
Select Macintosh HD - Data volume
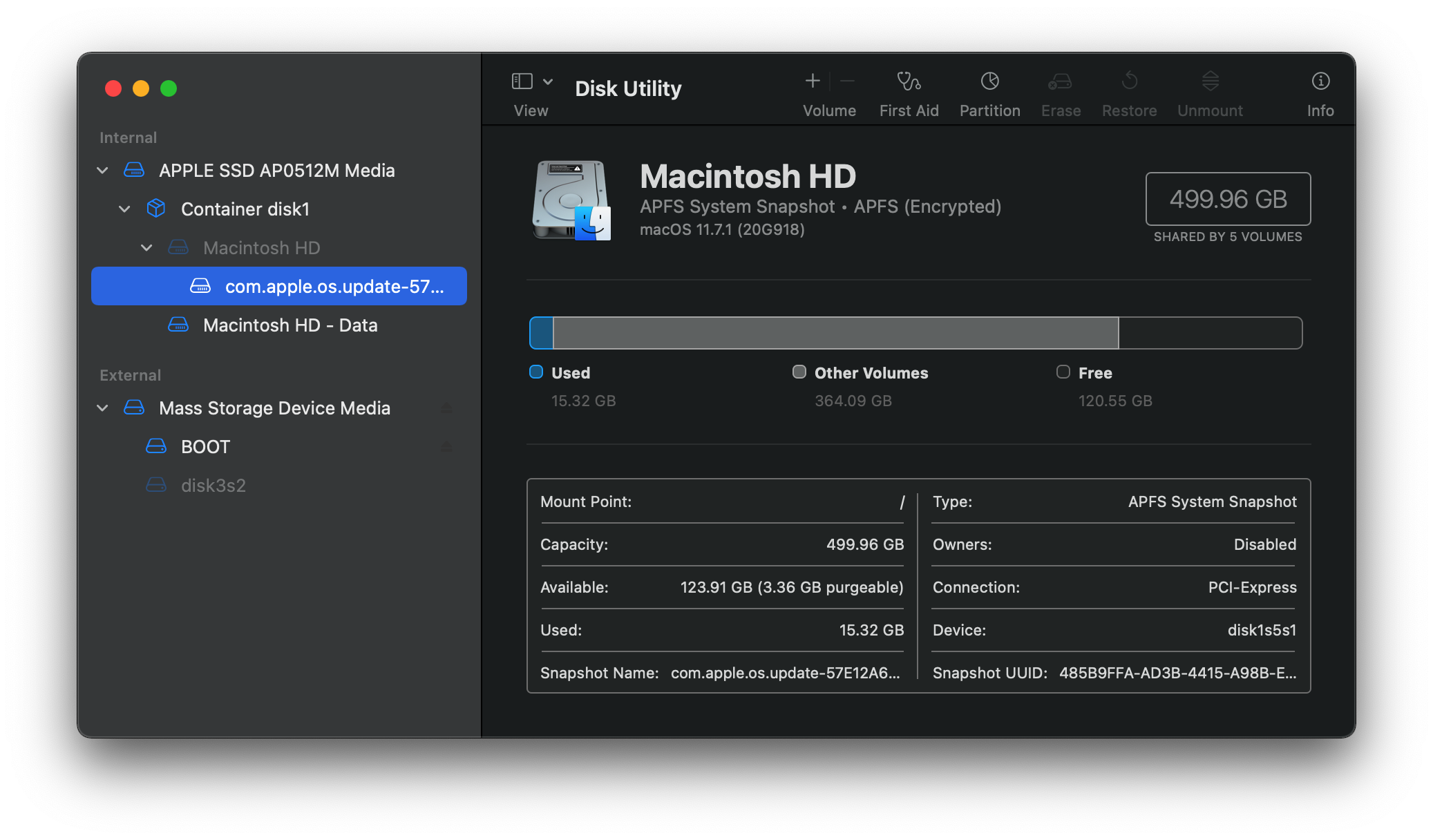(290, 325)
